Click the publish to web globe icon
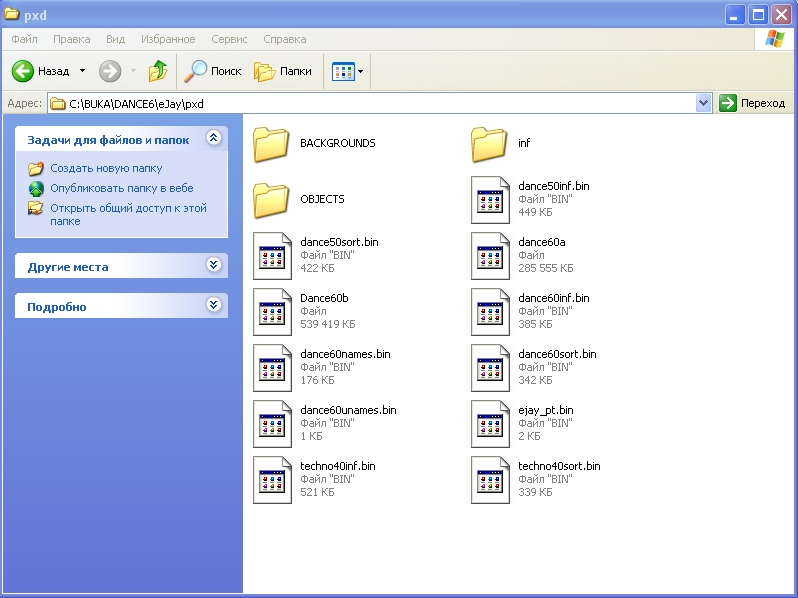 click(x=36, y=188)
